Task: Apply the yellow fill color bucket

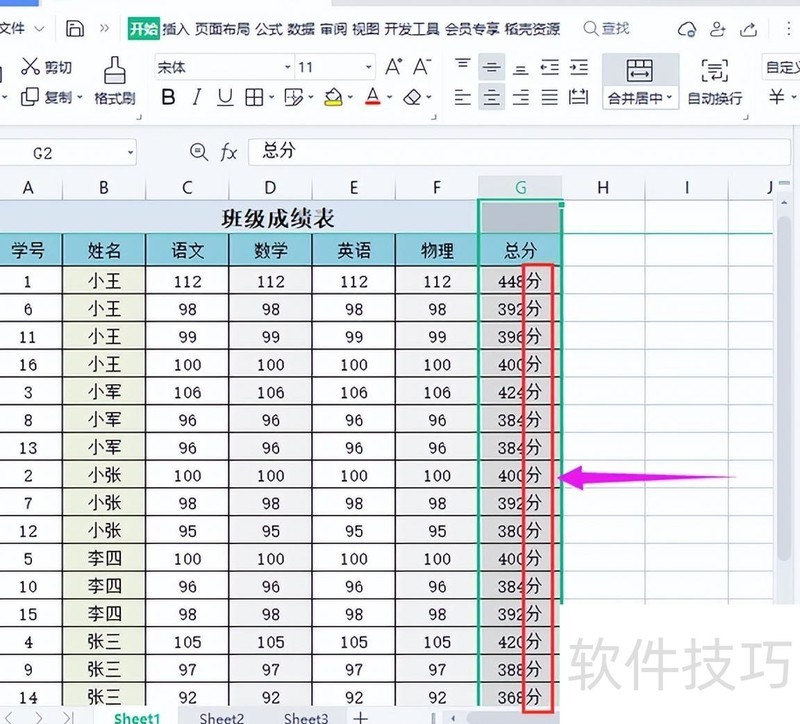Action: [x=333, y=96]
